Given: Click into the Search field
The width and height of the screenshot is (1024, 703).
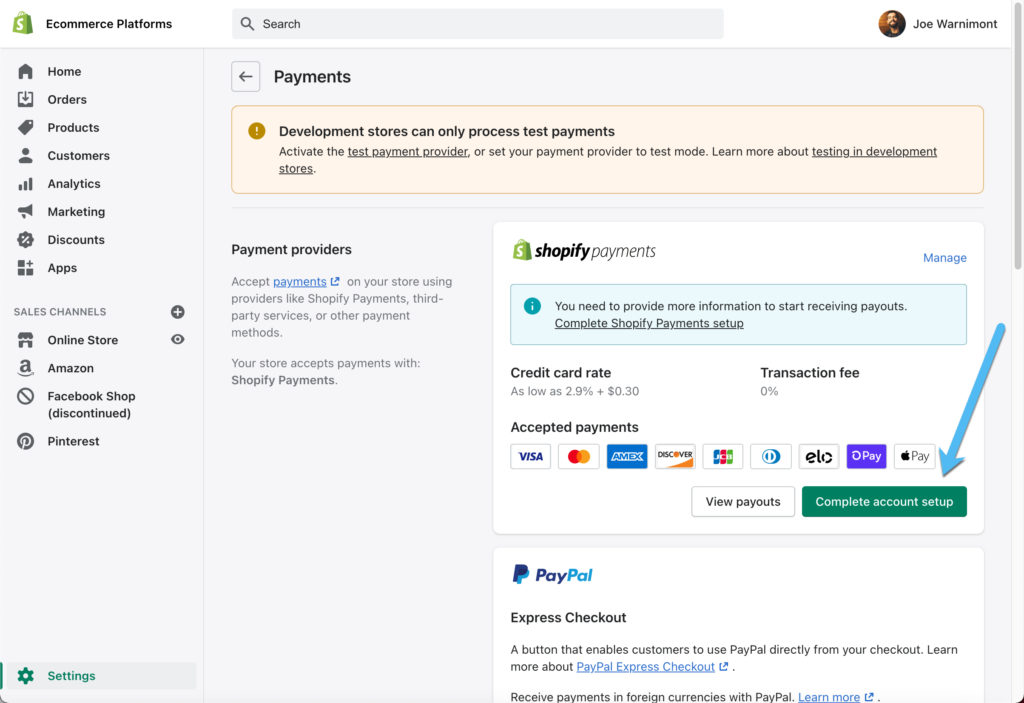Looking at the screenshot, I should click(x=477, y=24).
